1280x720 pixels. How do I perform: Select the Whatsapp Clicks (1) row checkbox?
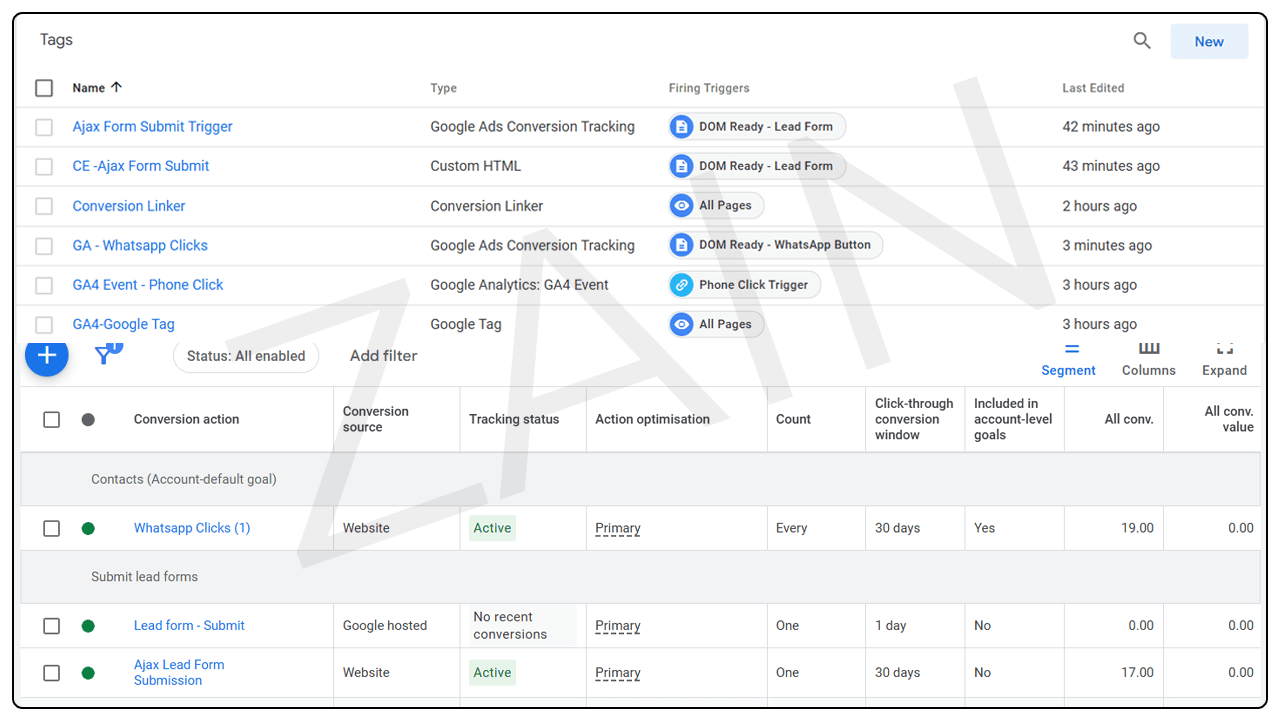tap(52, 528)
